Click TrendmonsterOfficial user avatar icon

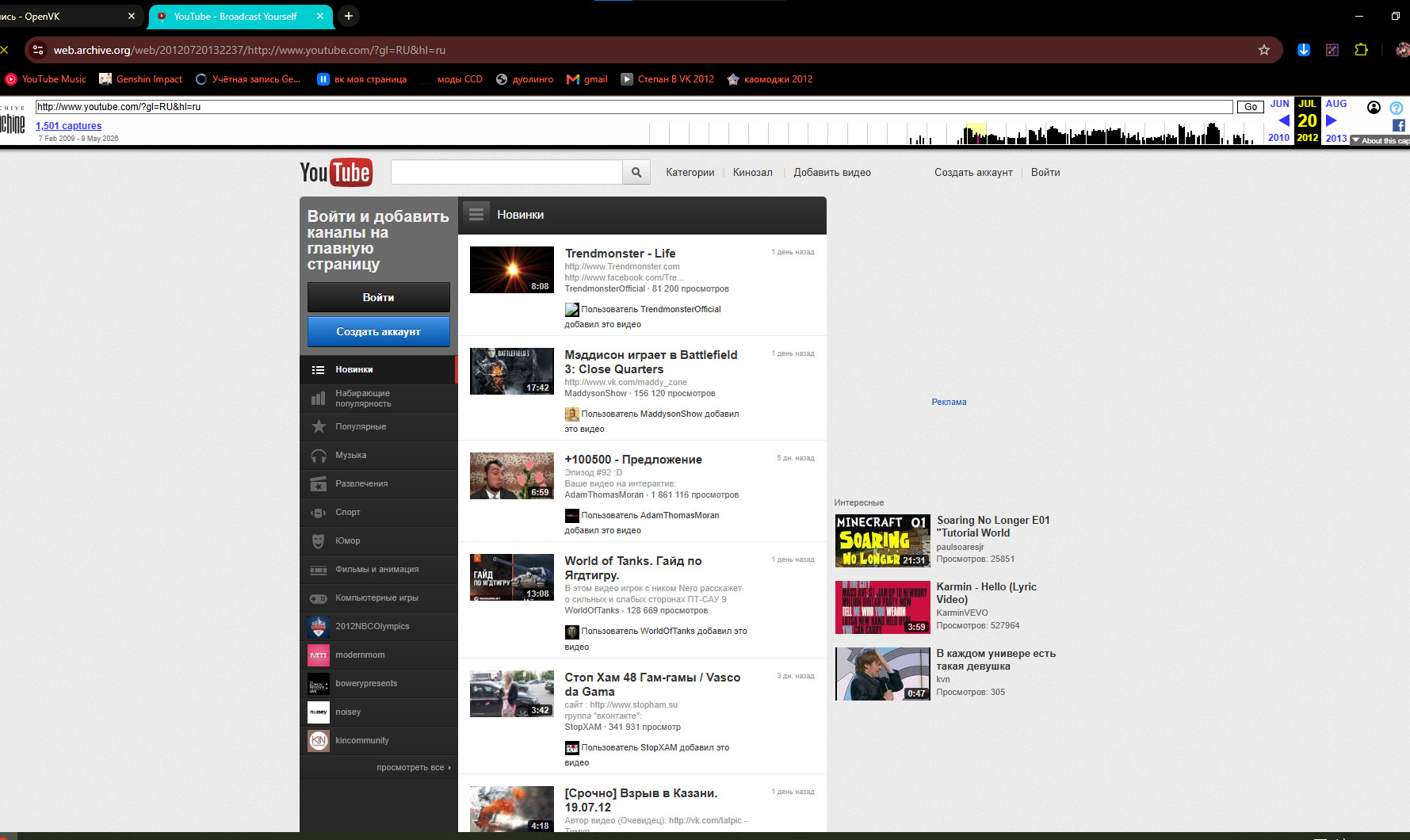tap(571, 310)
